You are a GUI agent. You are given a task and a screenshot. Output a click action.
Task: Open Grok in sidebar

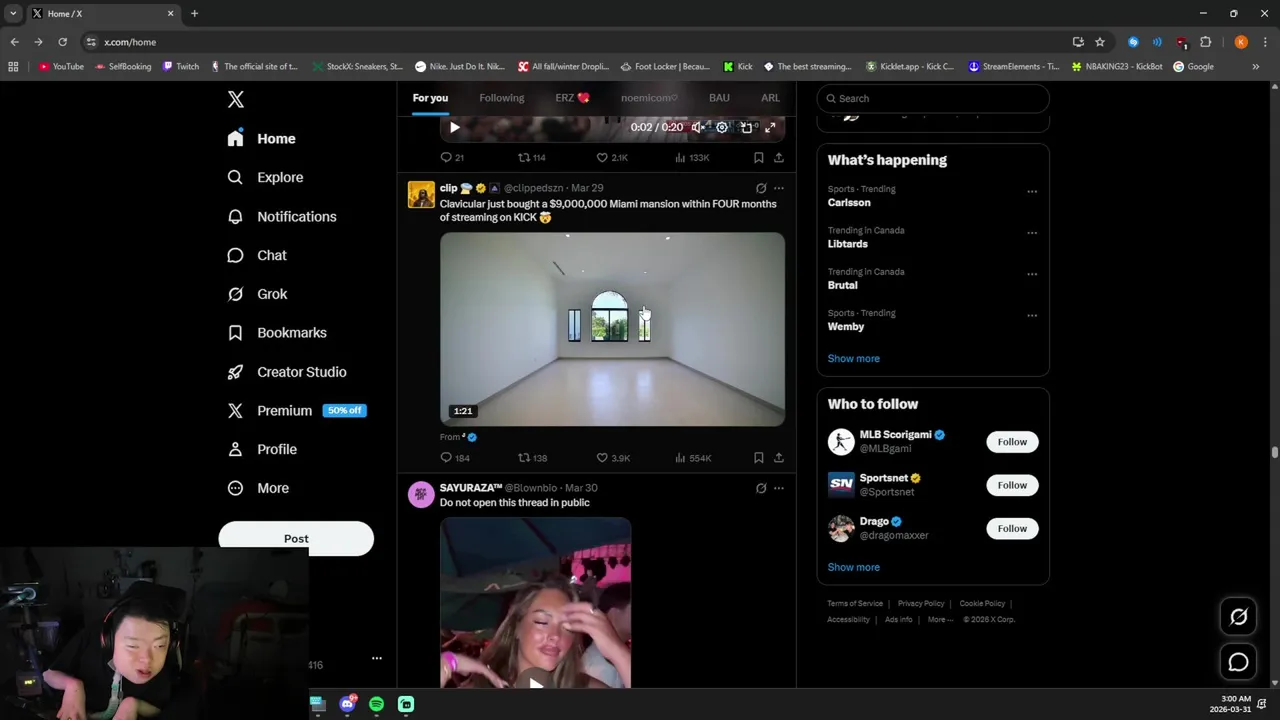(x=257, y=294)
